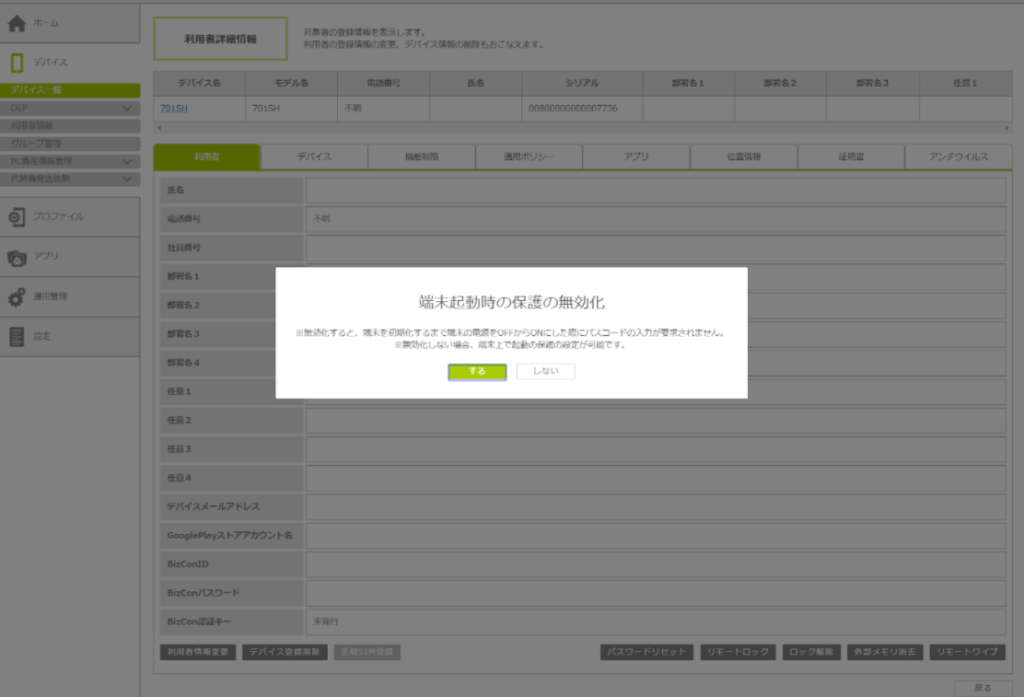
Task: Expand the DEP submenu chevron
Action: click(x=127, y=108)
